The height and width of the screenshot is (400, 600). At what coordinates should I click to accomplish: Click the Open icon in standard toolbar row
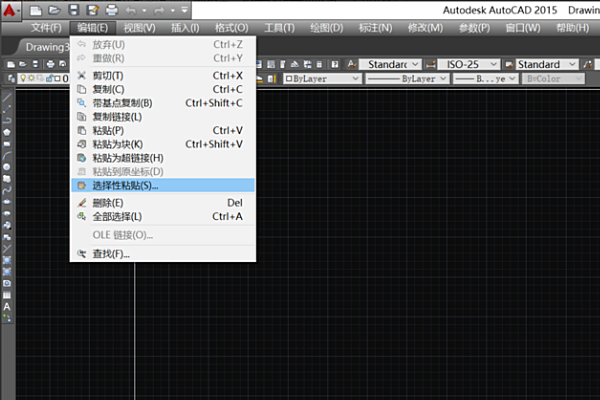pyautogui.click(x=23, y=64)
